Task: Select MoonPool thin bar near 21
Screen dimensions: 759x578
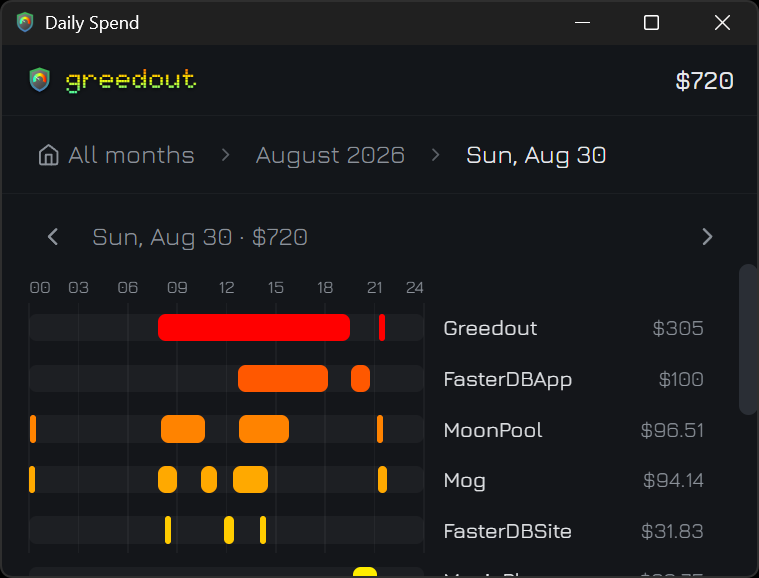Action: tap(380, 429)
